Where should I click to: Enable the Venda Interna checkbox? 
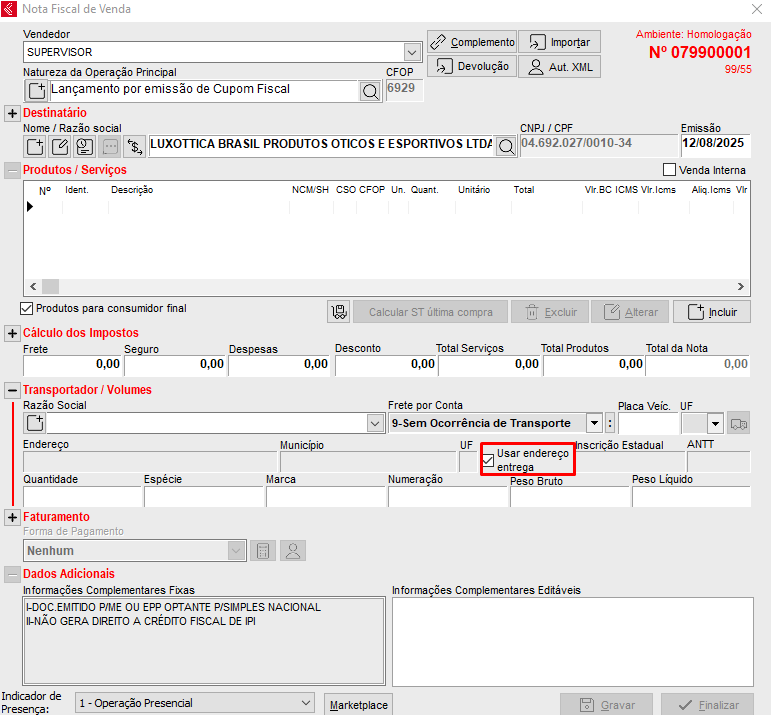[670, 170]
